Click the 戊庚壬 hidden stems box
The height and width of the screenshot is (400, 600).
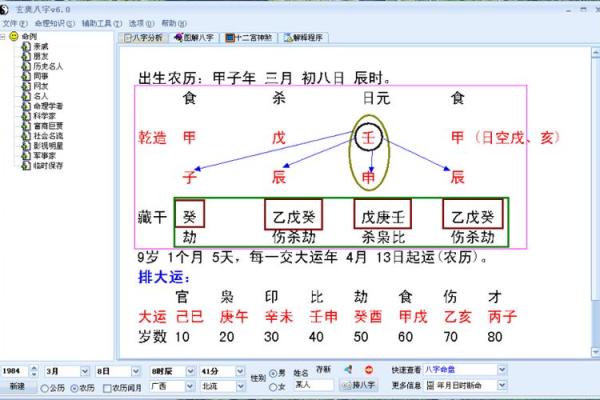click(383, 214)
